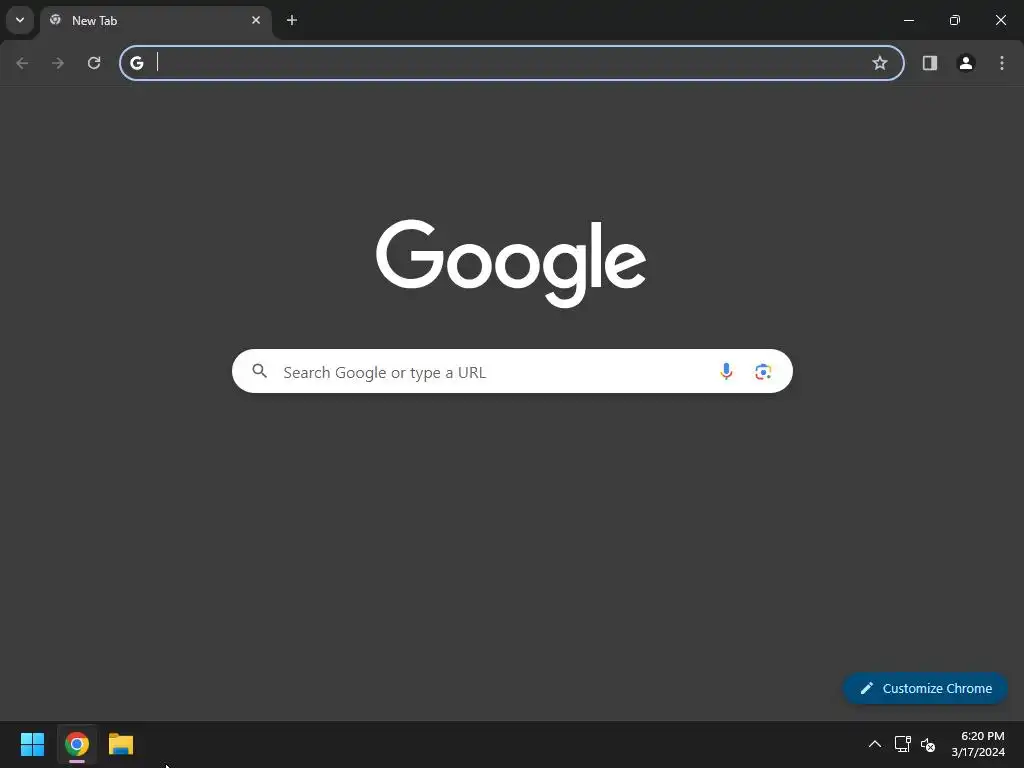Image resolution: width=1024 pixels, height=768 pixels.
Task: Open the clock showing 6:20 PM
Action: pyautogui.click(x=978, y=744)
